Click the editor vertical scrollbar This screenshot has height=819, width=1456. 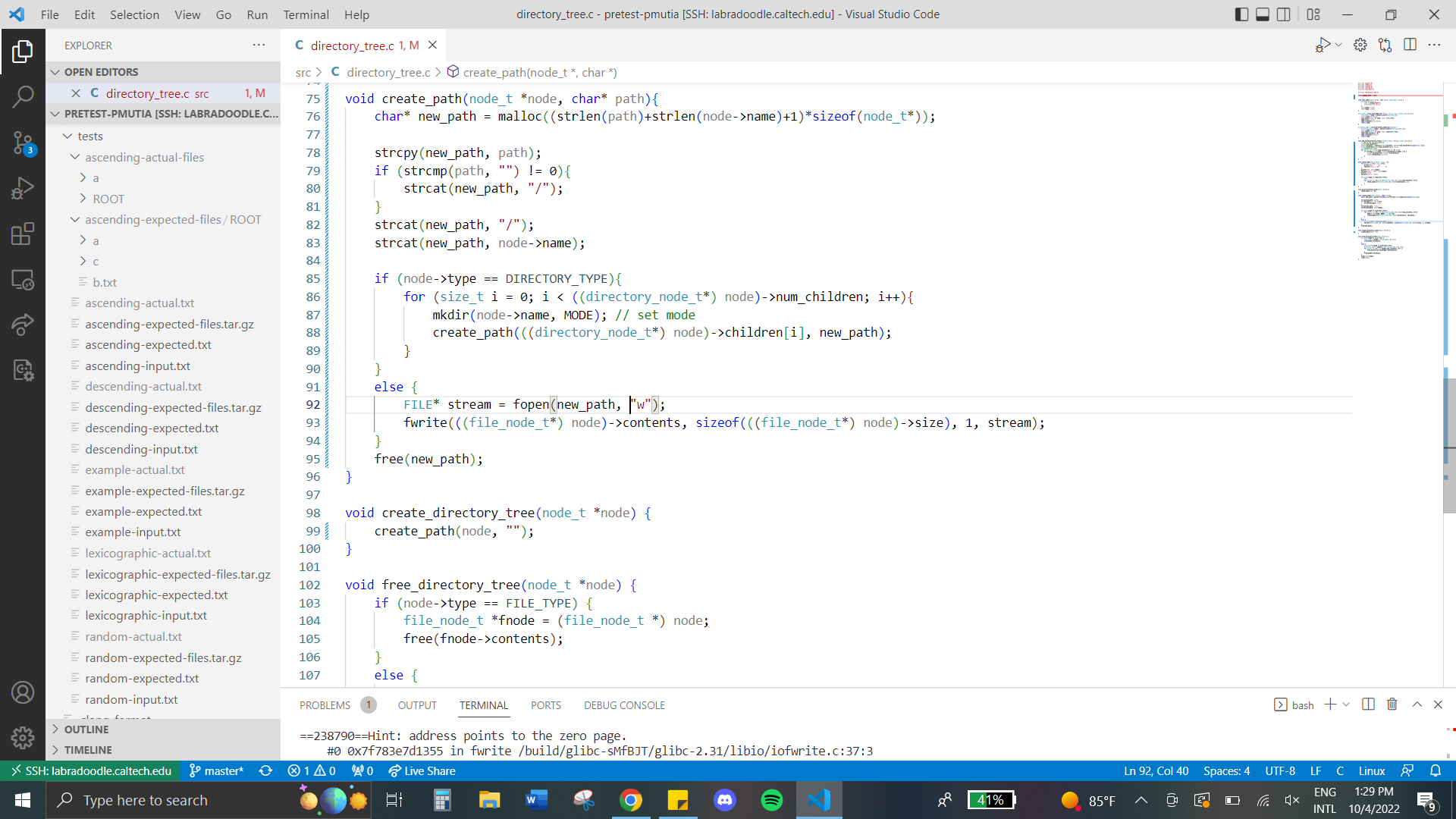(1448, 447)
